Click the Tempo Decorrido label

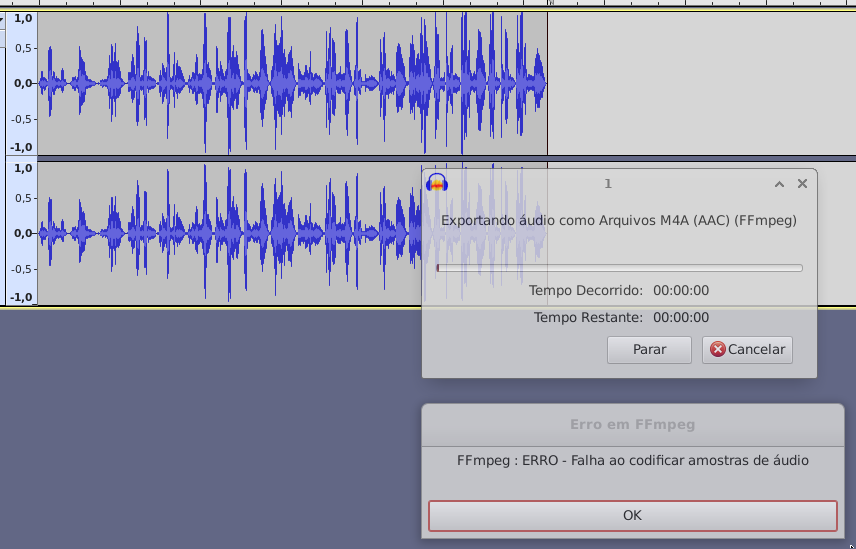point(586,290)
